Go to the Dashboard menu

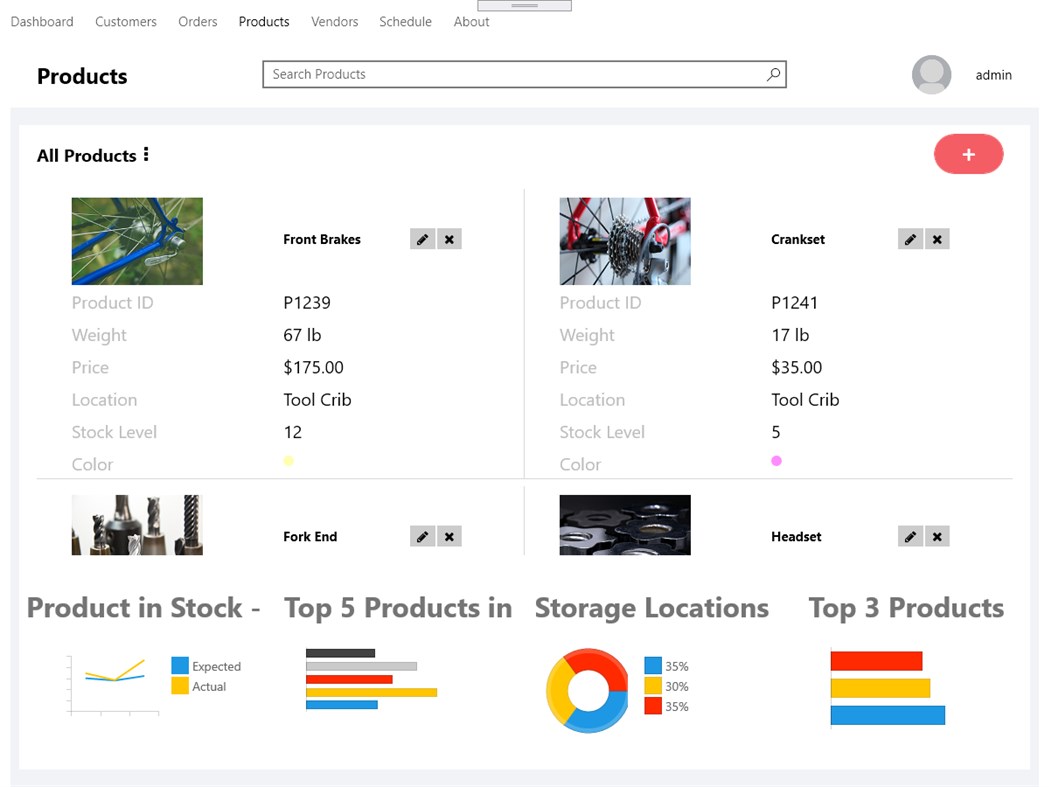pos(42,21)
